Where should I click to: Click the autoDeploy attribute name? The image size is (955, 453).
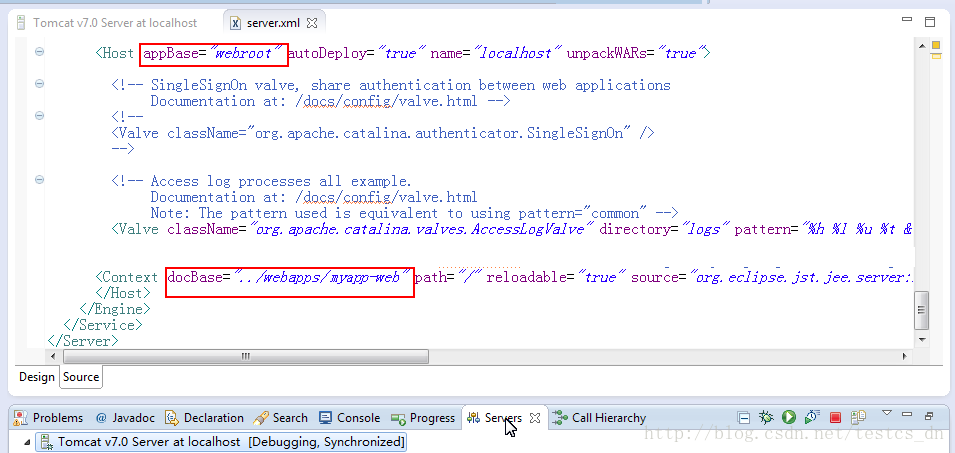point(326,54)
